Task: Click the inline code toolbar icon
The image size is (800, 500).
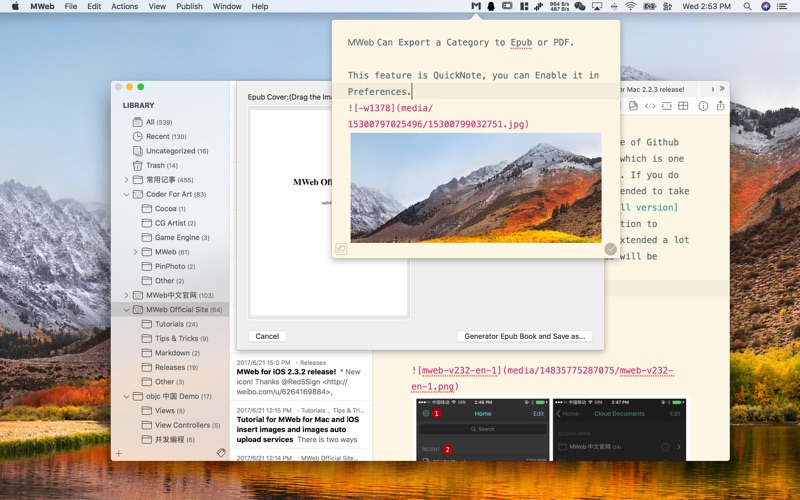Action: pyautogui.click(x=650, y=106)
